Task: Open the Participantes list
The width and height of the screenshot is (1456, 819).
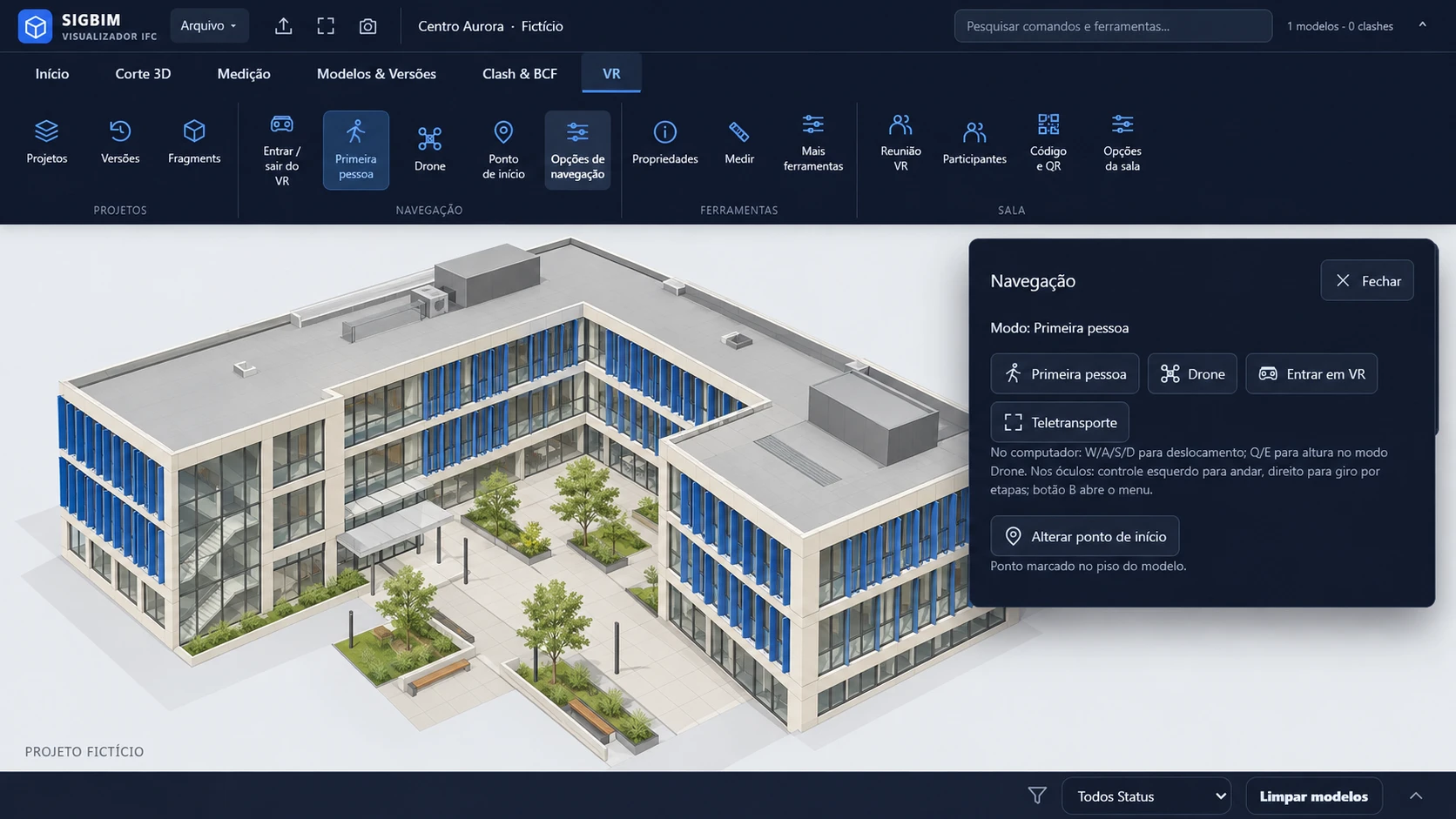Action: 974,142
